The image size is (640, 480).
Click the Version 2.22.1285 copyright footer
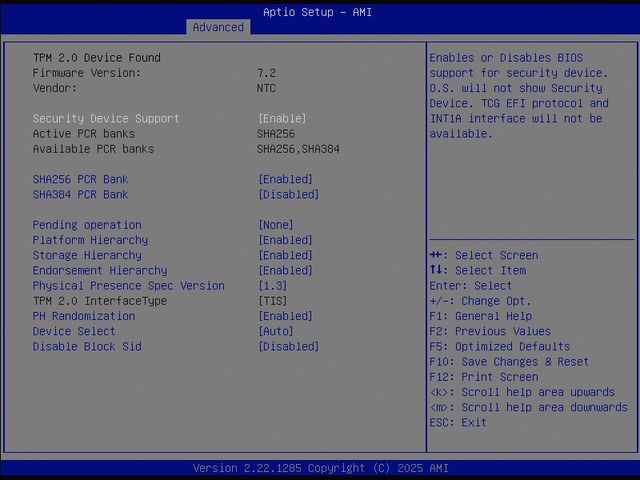[x=320, y=468]
